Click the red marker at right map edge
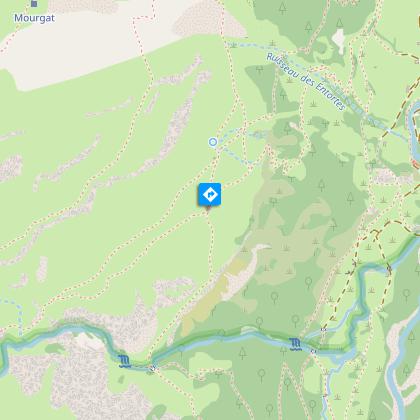Viewport: 420px width, 420px height. pos(416,164)
